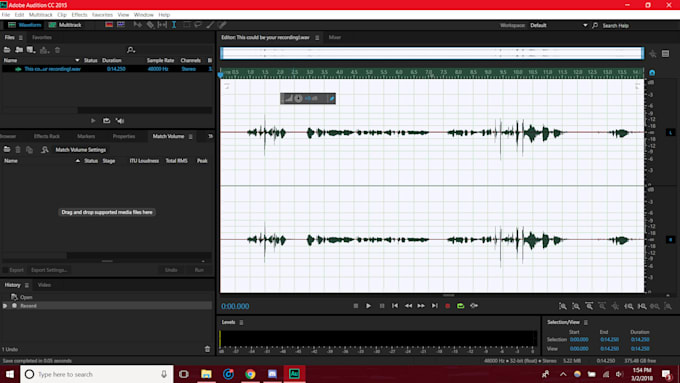Click the new file icon in Files panel
Viewport: 680px width, 383px height.
tap(31, 50)
